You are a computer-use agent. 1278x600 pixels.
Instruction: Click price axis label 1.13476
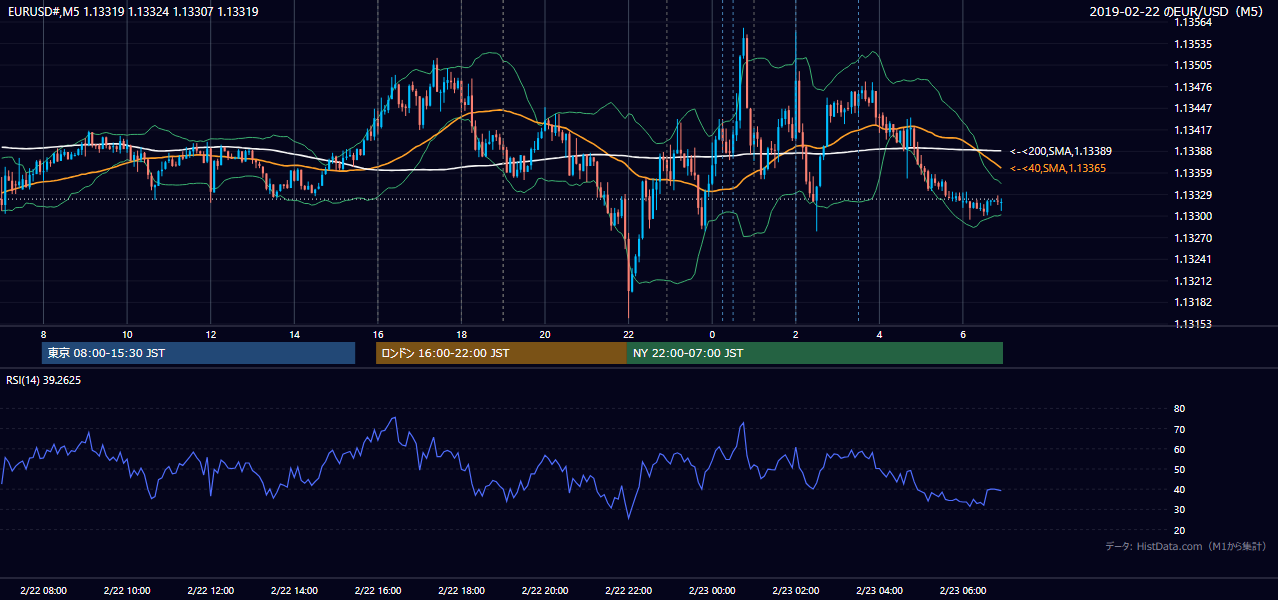click(x=1194, y=87)
